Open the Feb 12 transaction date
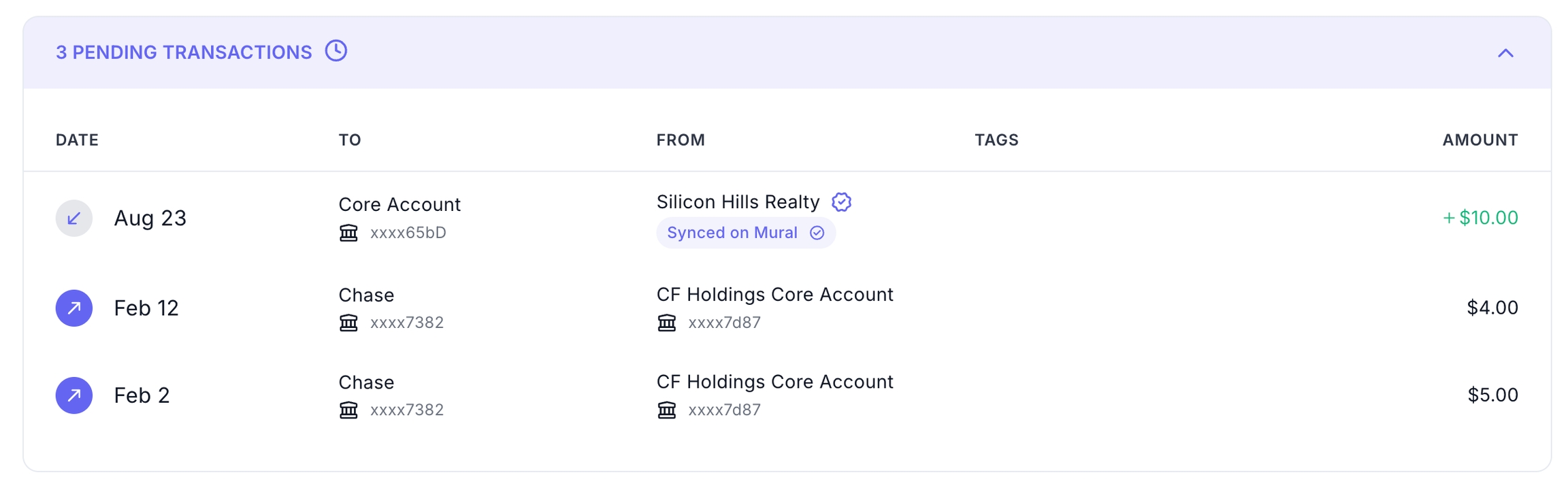This screenshot has height=492, width=1568. 146,308
